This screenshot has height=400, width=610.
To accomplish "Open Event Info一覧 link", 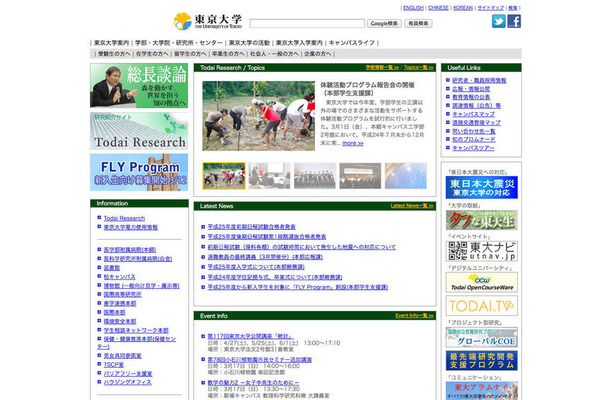I will [x=414, y=315].
